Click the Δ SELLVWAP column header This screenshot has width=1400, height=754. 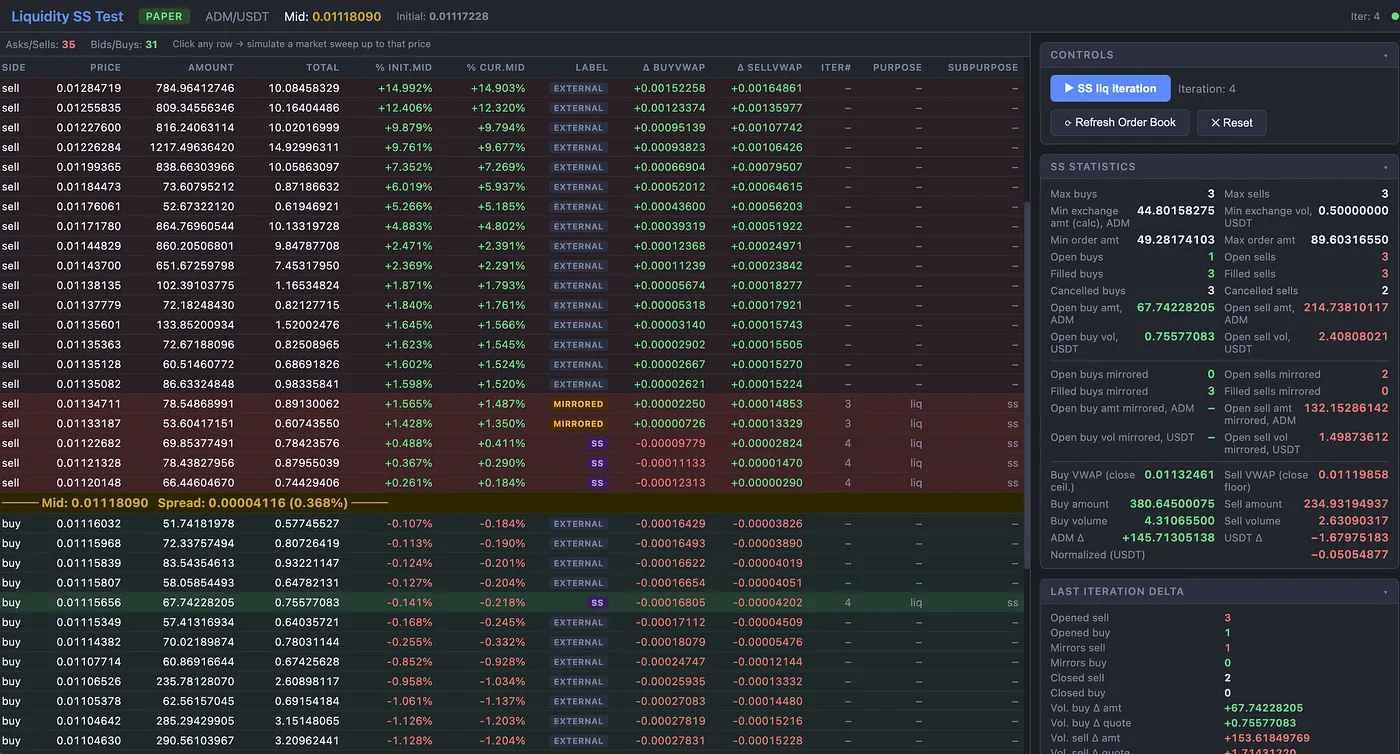click(770, 67)
